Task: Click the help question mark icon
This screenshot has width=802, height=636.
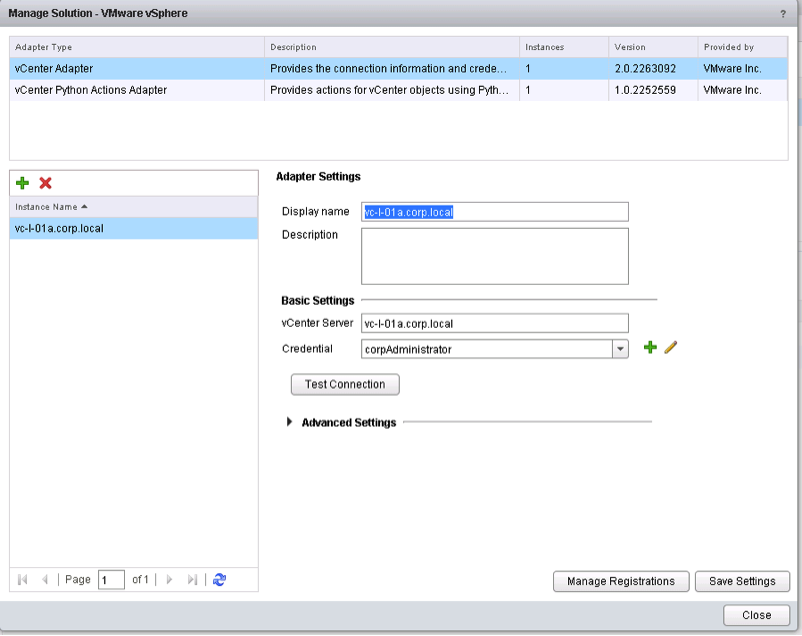Action: (x=782, y=13)
